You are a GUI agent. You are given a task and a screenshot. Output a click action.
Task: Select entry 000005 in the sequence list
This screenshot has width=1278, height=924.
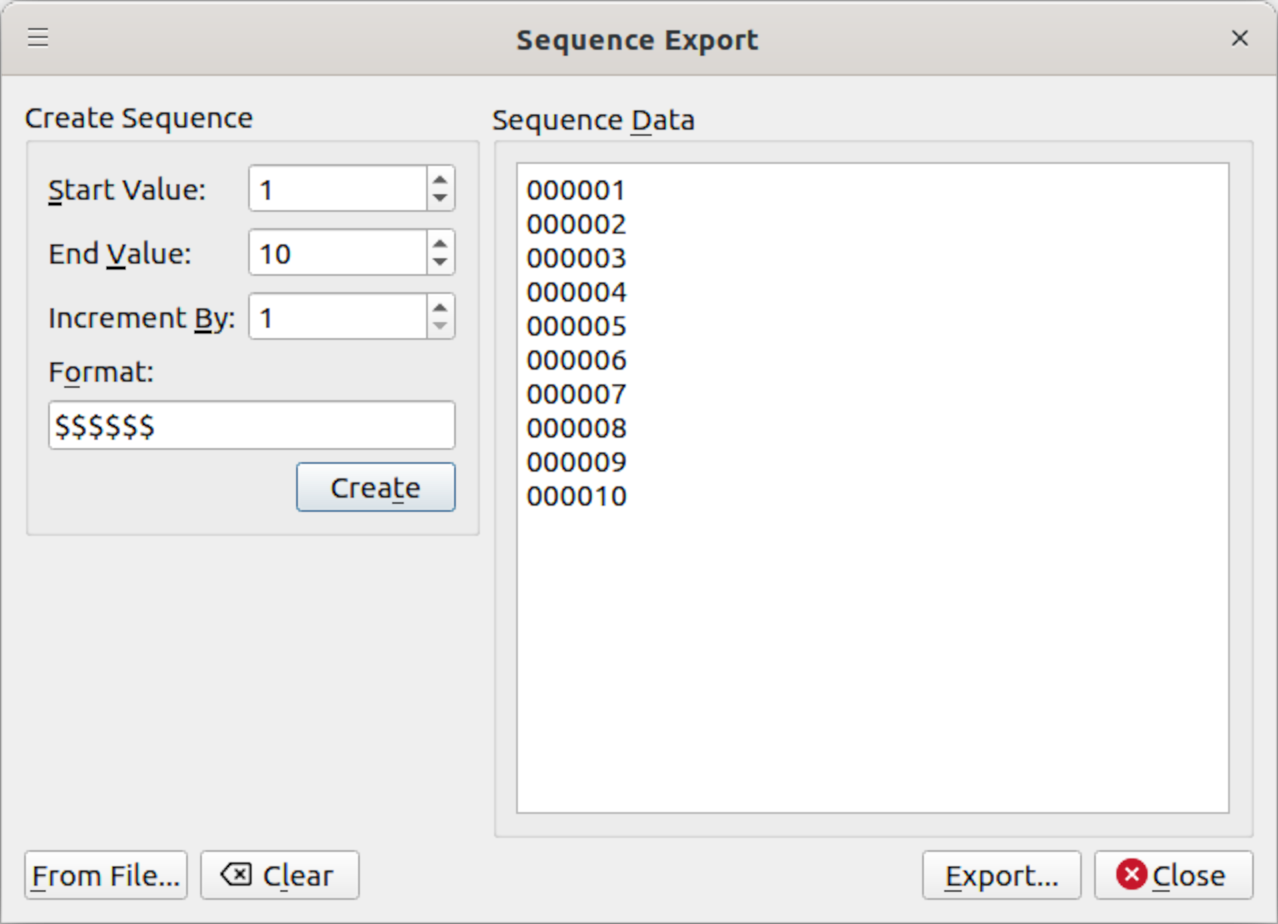coord(578,326)
